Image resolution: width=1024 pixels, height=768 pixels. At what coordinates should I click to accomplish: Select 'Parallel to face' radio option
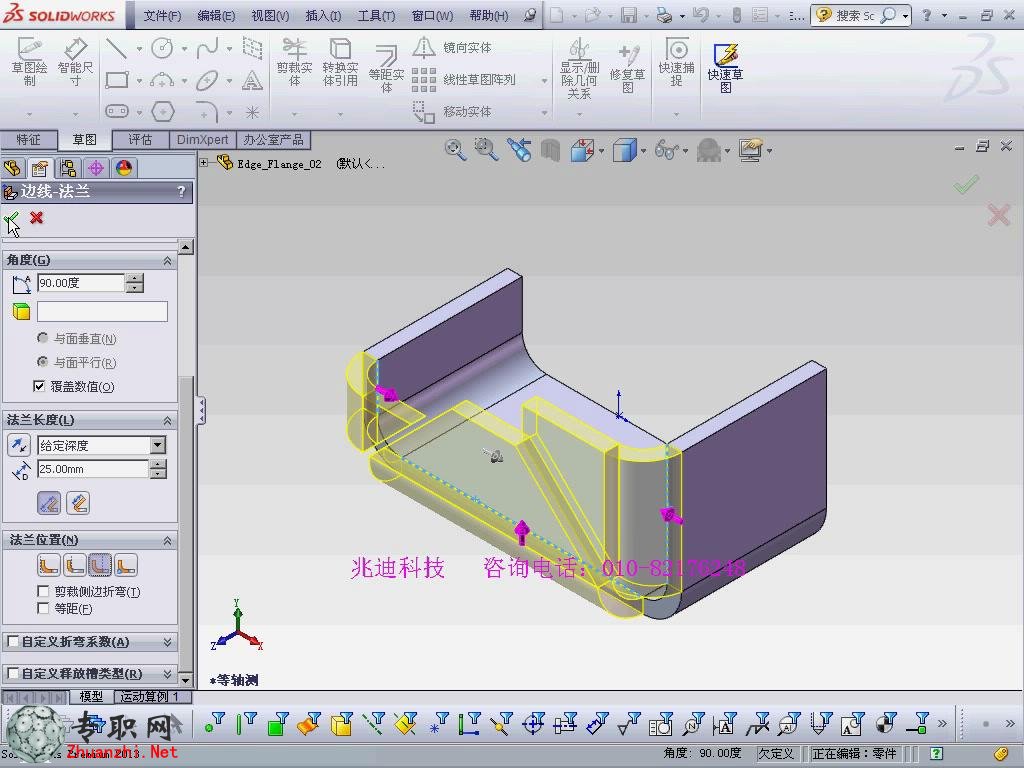43,362
